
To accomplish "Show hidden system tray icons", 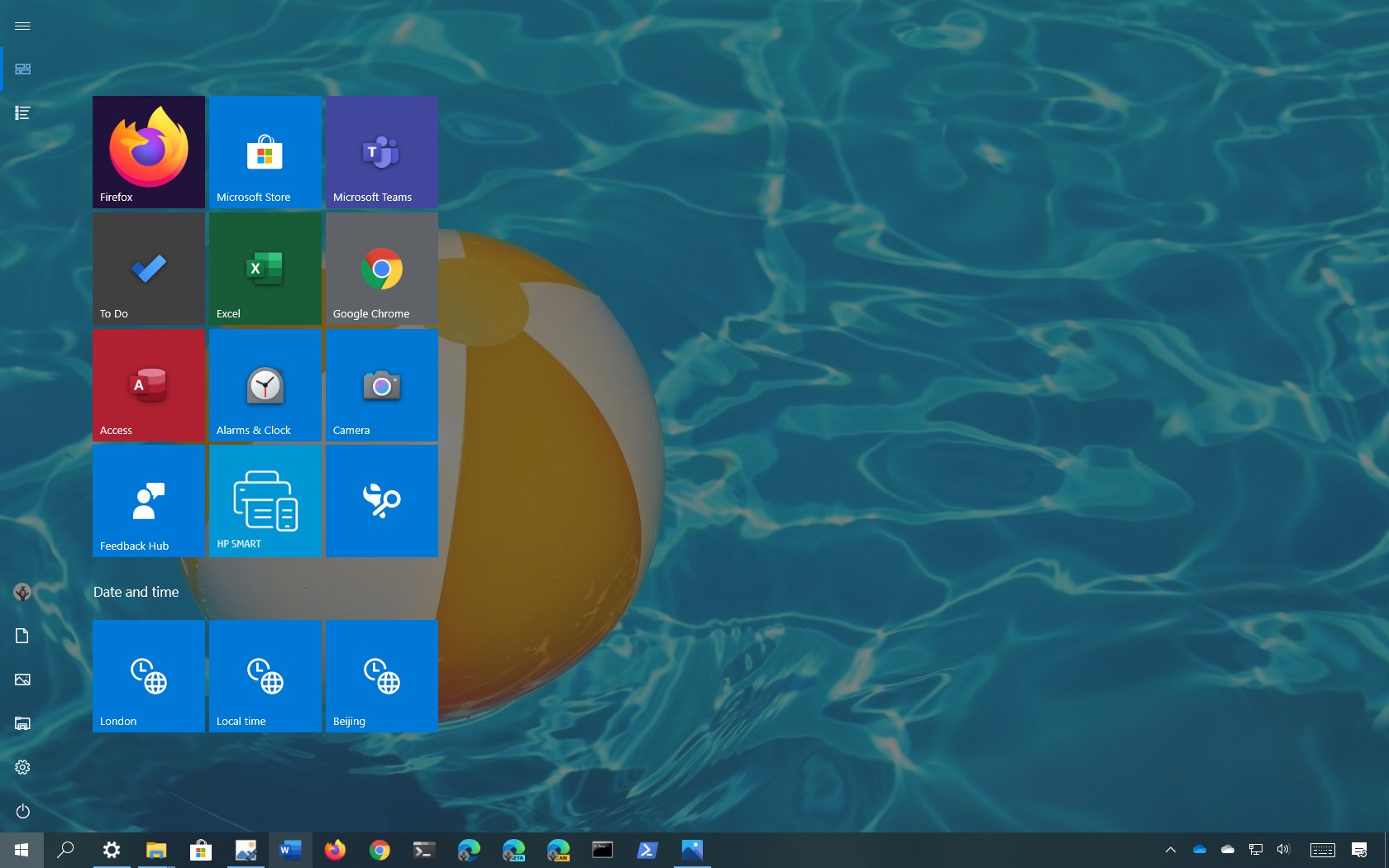I will pos(1171,850).
